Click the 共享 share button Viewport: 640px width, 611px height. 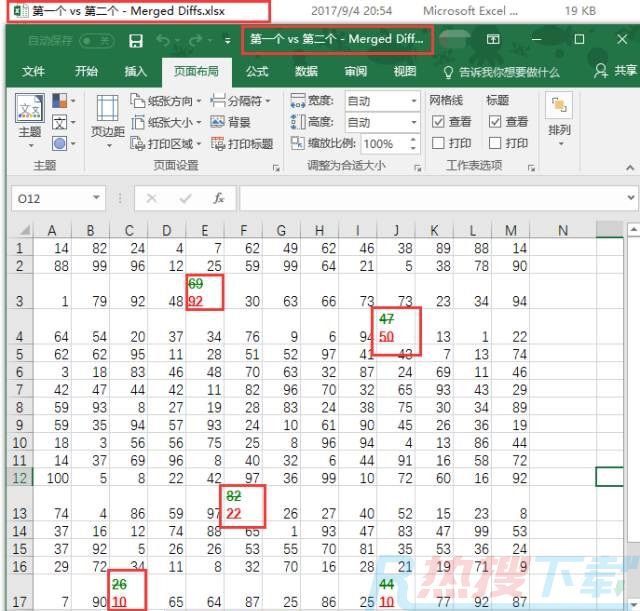click(616, 71)
